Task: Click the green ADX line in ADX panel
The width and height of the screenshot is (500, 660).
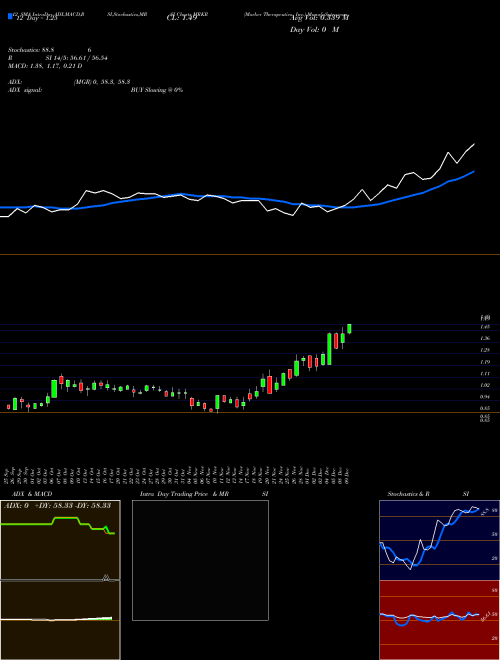Action: [x=58, y=523]
